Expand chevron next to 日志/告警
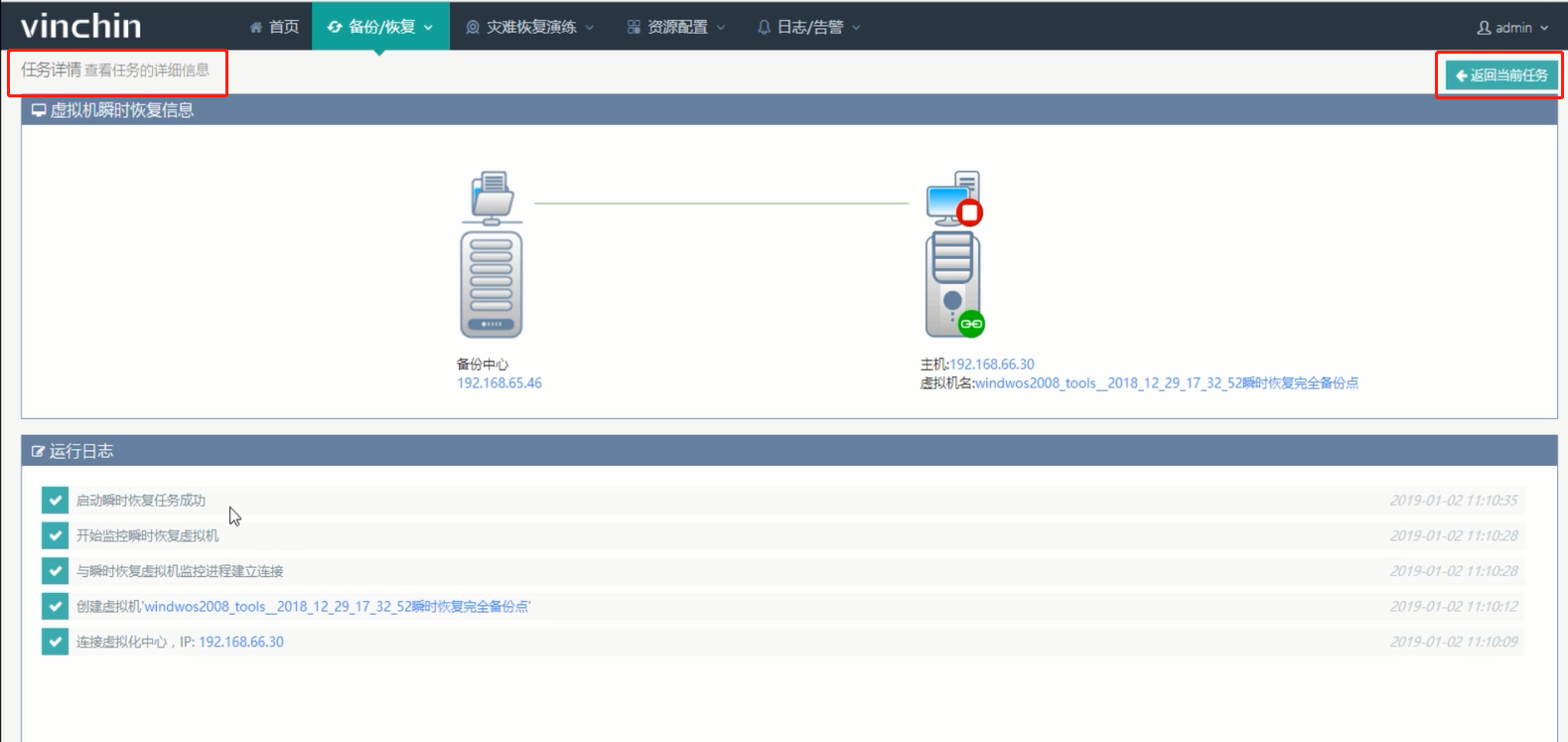Image resolution: width=1568 pixels, height=742 pixels. (x=856, y=28)
